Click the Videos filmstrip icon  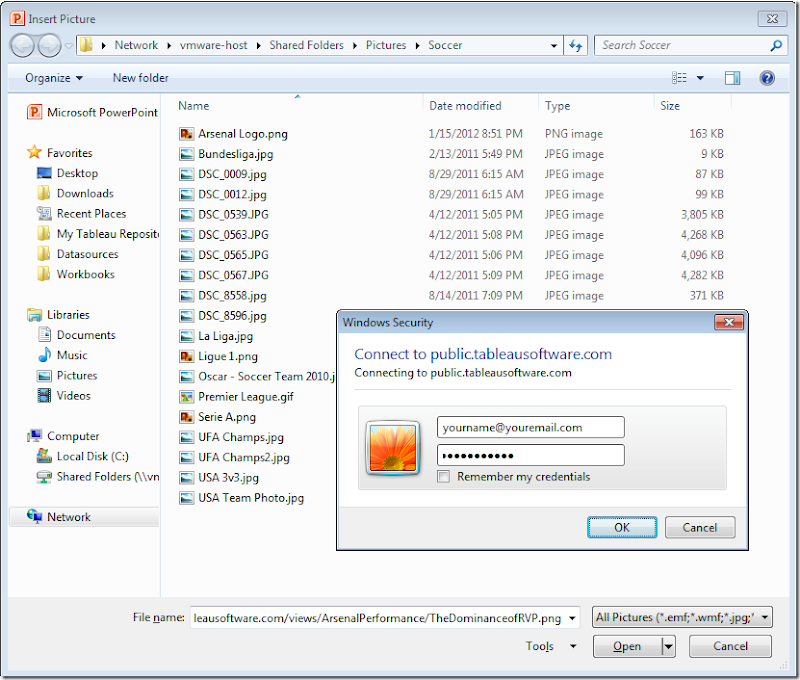pos(44,395)
